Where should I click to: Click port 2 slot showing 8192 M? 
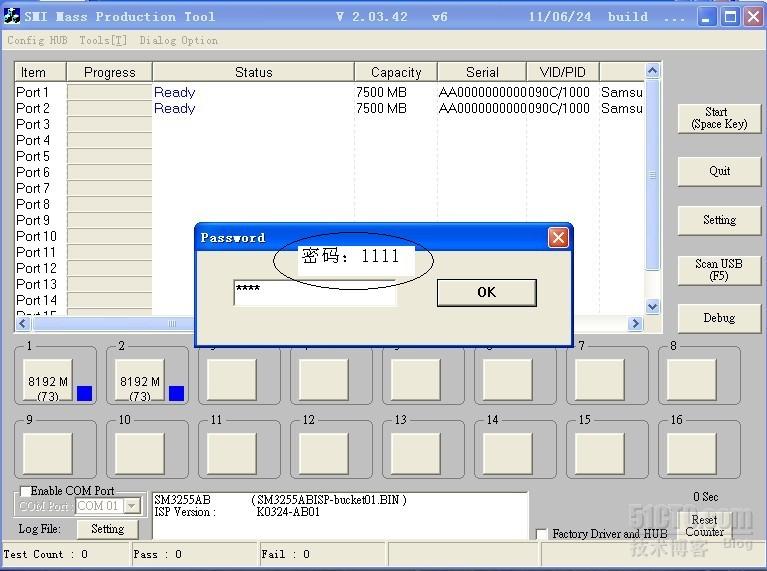click(139, 381)
